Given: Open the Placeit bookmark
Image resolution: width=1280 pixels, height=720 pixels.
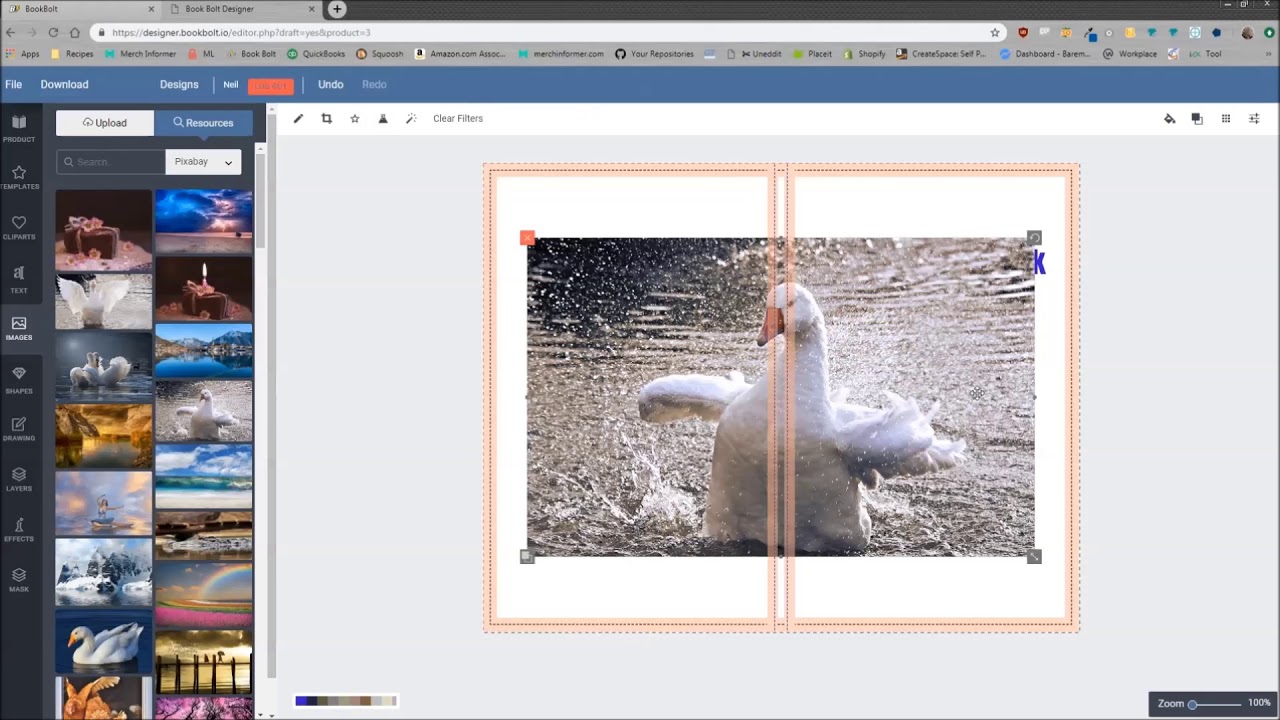Looking at the screenshot, I should point(813,54).
